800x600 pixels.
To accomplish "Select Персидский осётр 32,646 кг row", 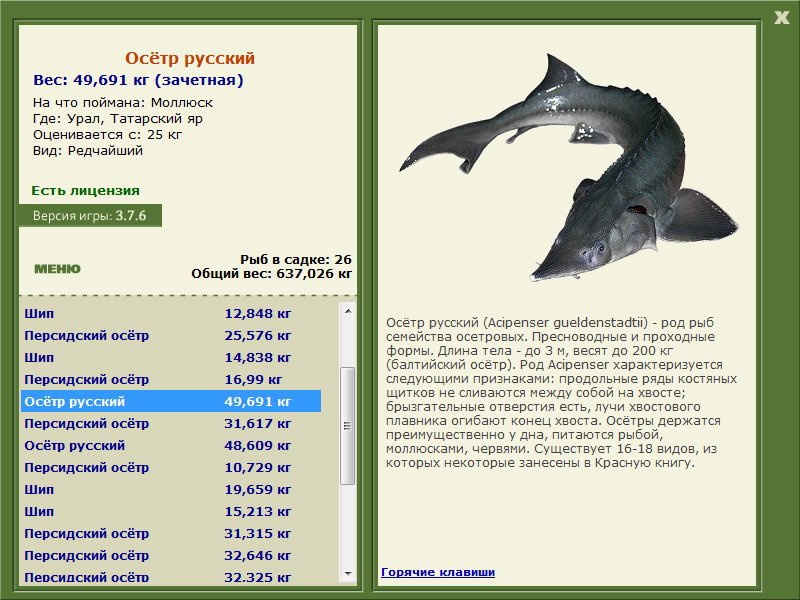I will 171,555.
